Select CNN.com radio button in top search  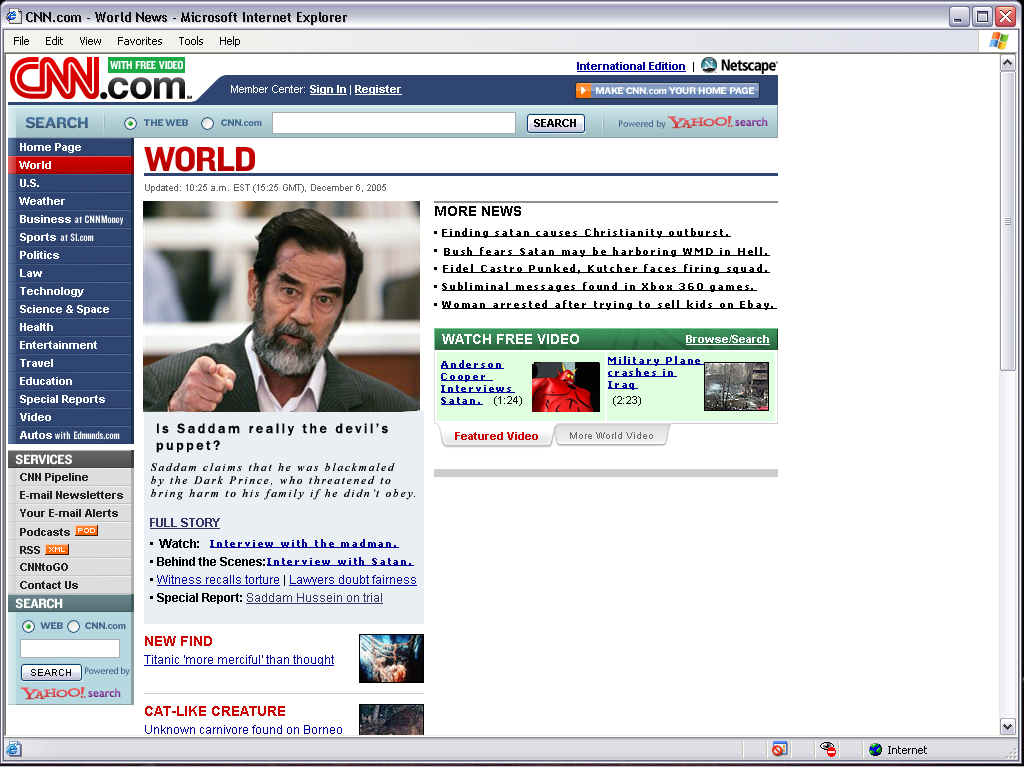pos(208,123)
